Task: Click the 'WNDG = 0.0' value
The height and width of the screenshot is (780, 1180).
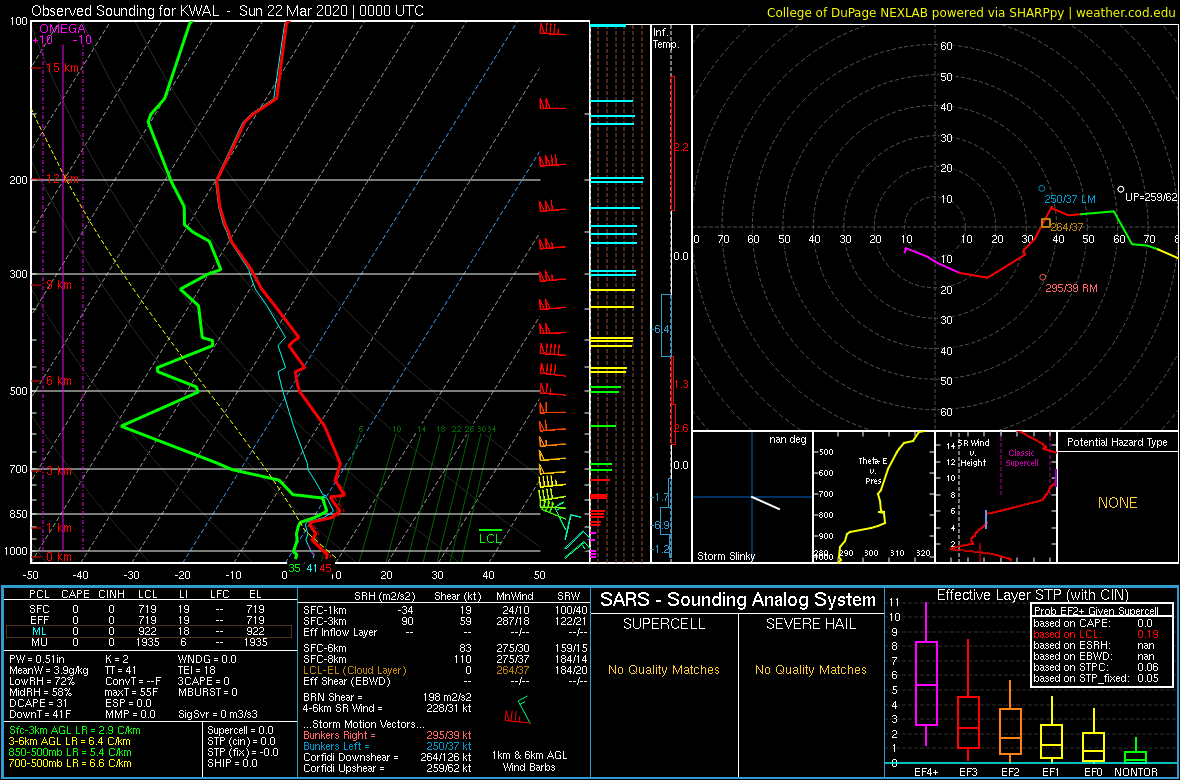Action: click(208, 659)
